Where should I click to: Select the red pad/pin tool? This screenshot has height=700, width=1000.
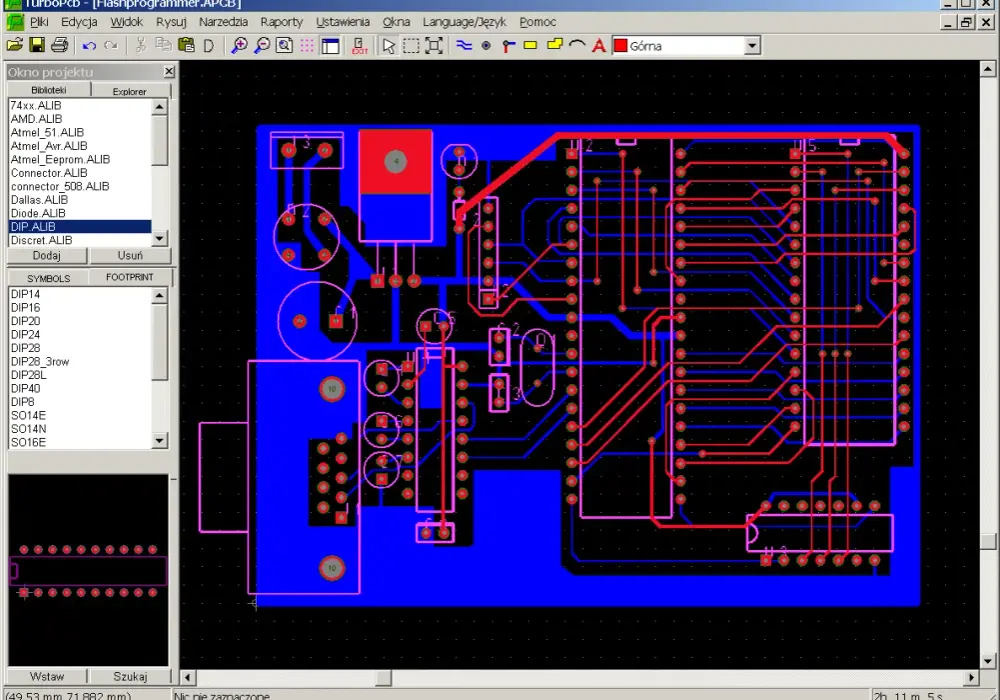pyautogui.click(x=508, y=46)
